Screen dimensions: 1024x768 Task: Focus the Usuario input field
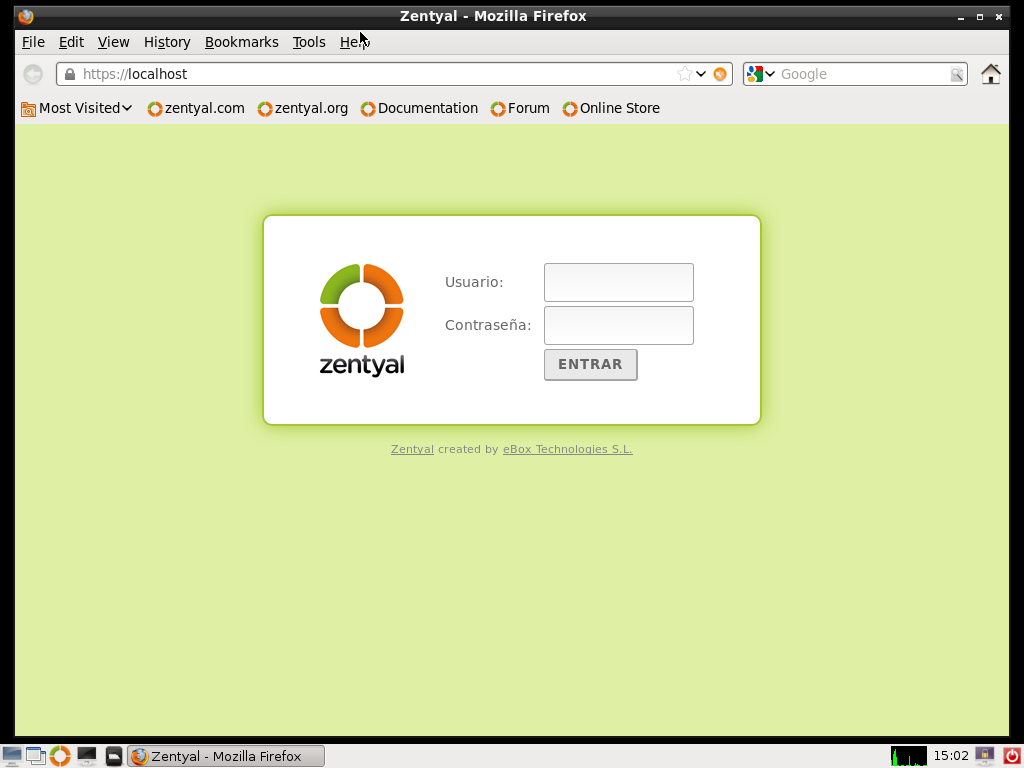click(618, 282)
